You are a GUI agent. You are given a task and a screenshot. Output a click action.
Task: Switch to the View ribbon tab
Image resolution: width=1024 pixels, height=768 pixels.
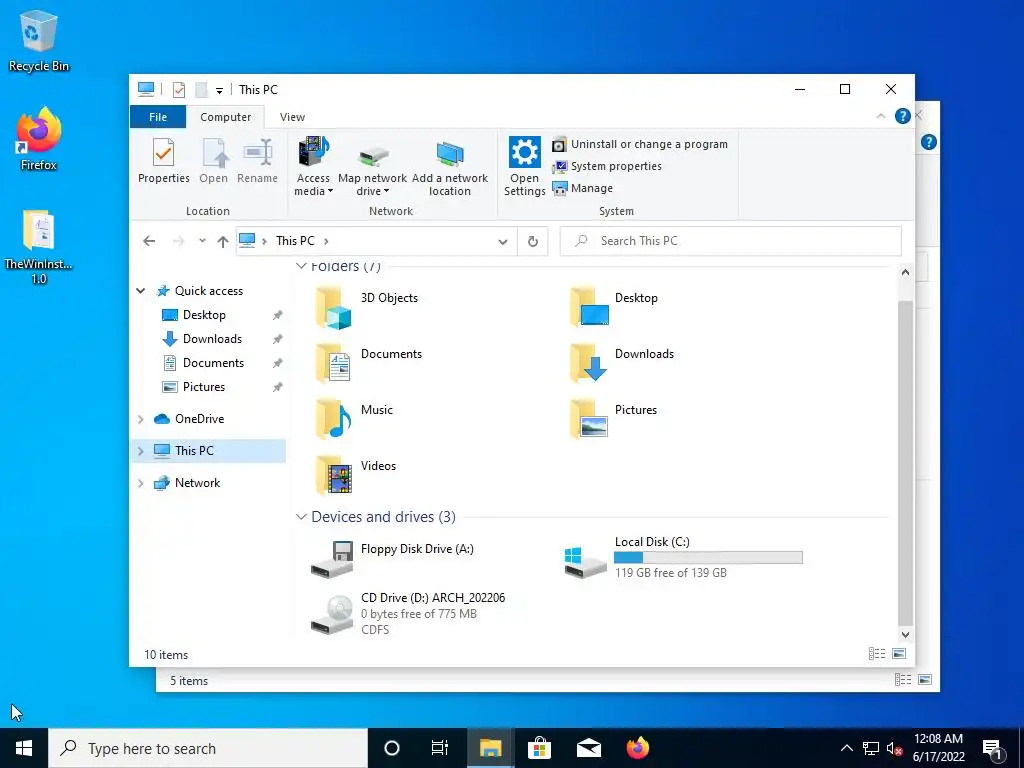(x=292, y=117)
